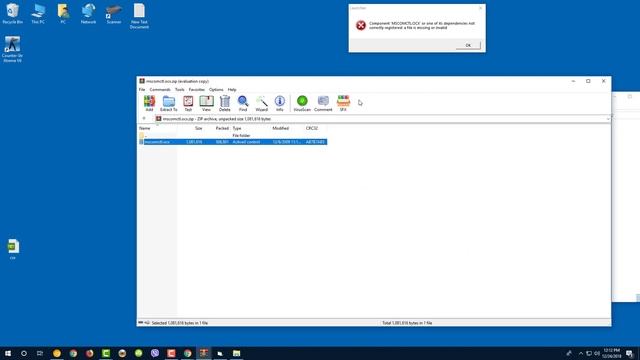This screenshot has height=360, width=640.
Task: Launch the Wizard wand icon
Action: [262, 103]
